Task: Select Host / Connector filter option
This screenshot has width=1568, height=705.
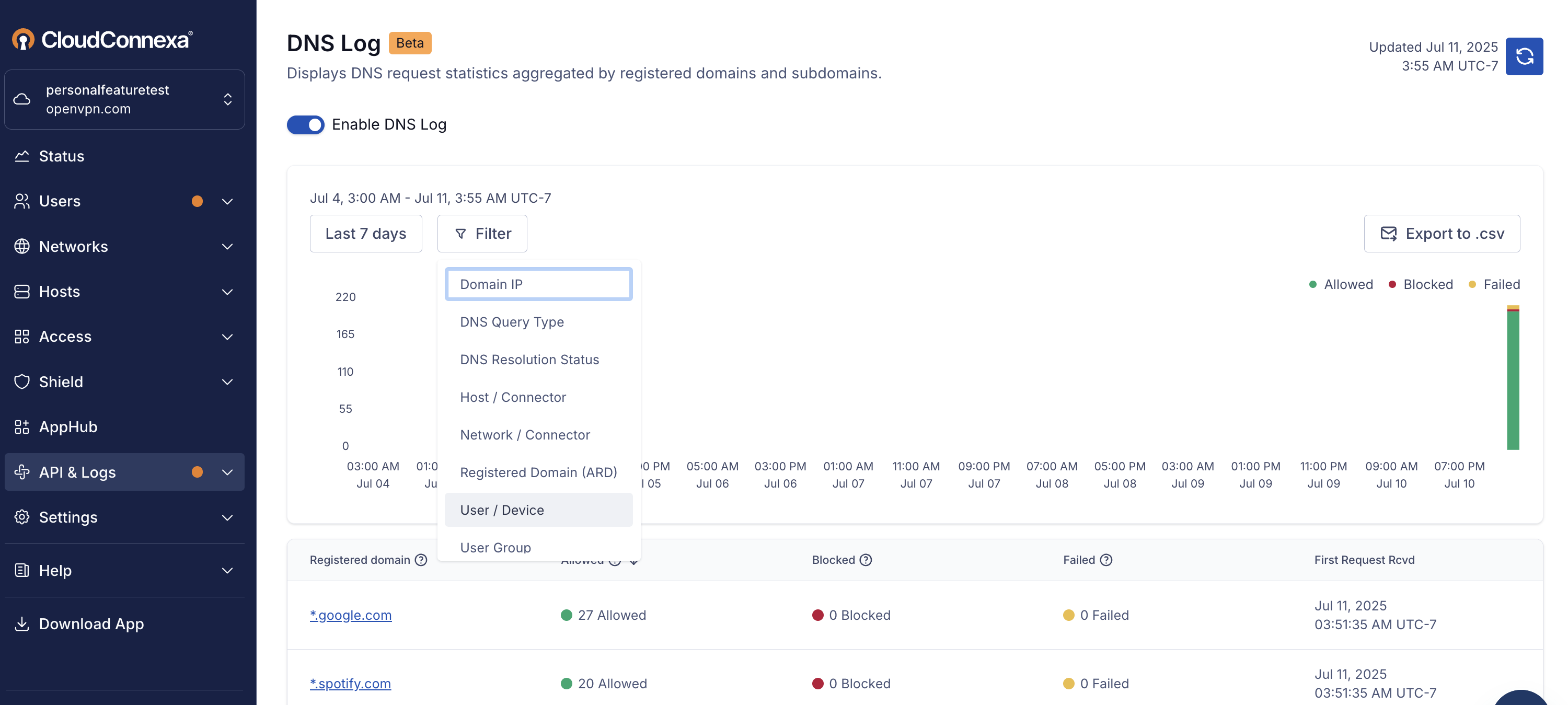Action: point(539,397)
